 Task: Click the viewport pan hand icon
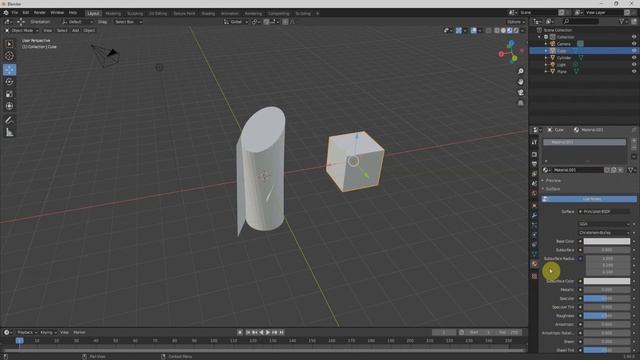520,82
